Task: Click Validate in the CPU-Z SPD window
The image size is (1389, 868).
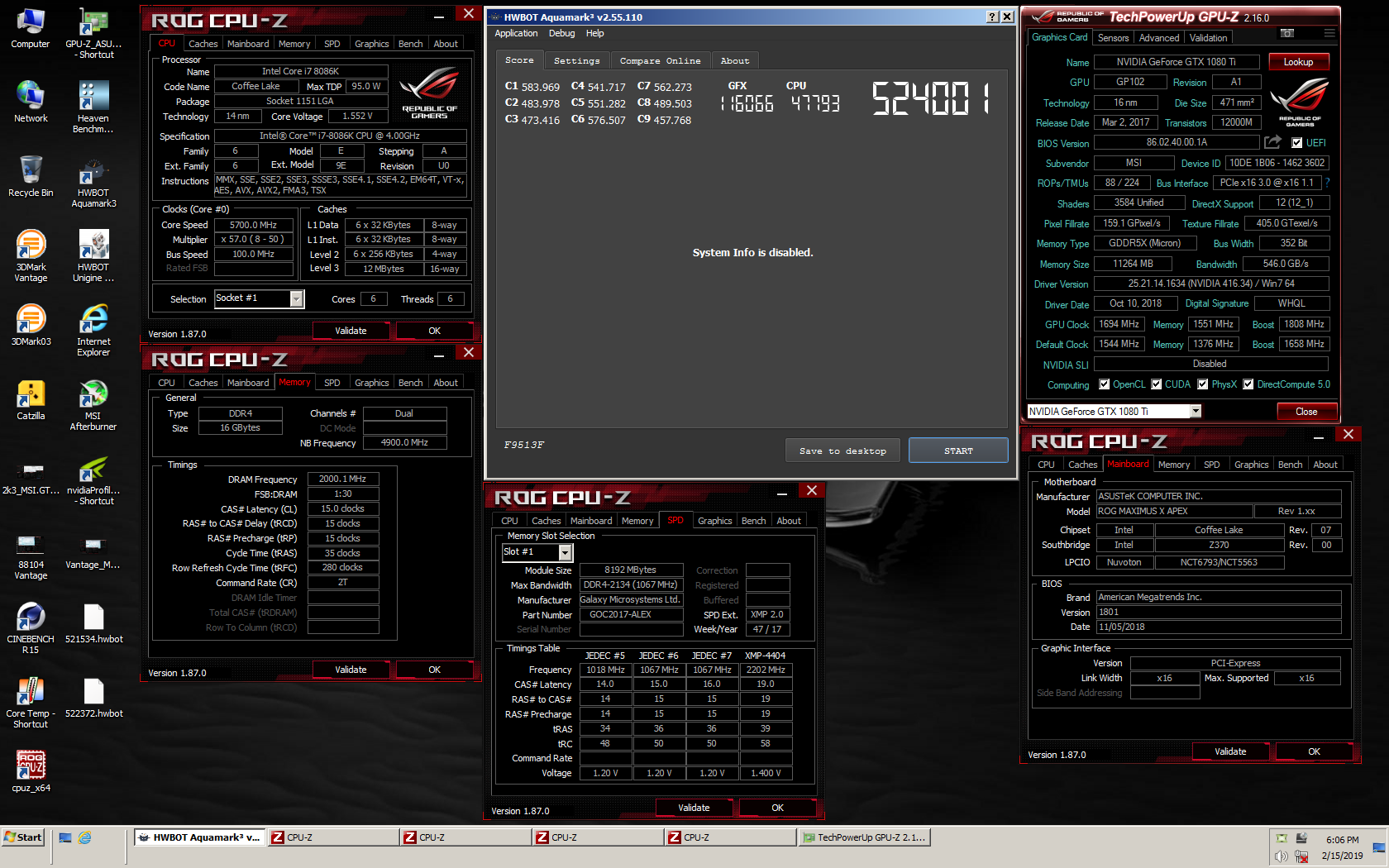Action: [694, 808]
